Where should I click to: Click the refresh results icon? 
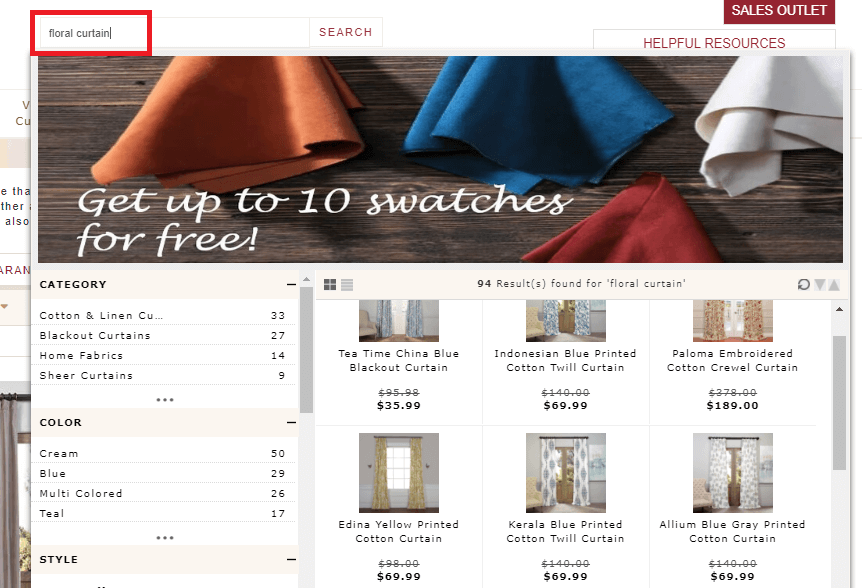click(804, 285)
